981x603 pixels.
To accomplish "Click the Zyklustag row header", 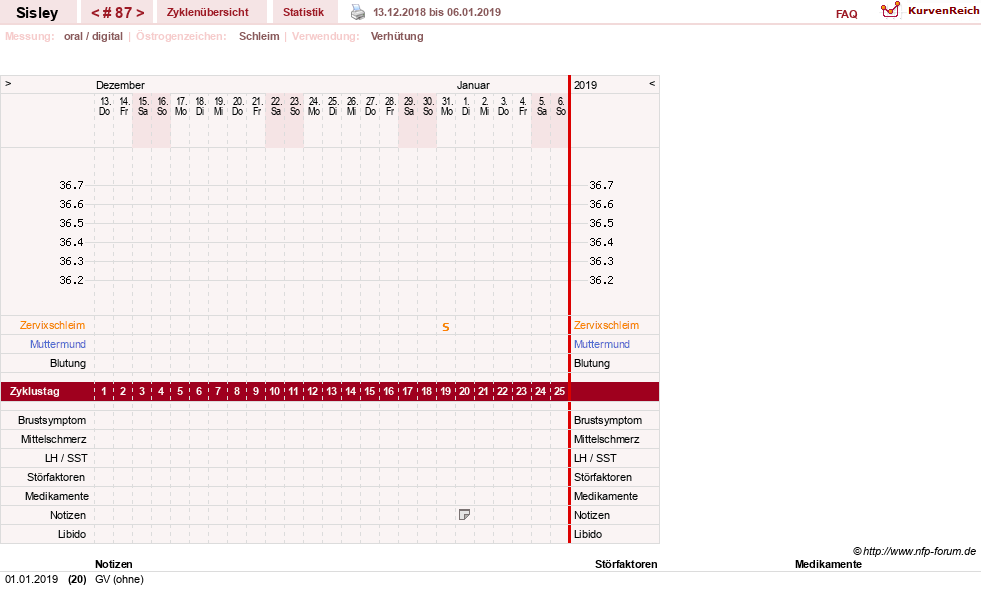I will (34, 392).
